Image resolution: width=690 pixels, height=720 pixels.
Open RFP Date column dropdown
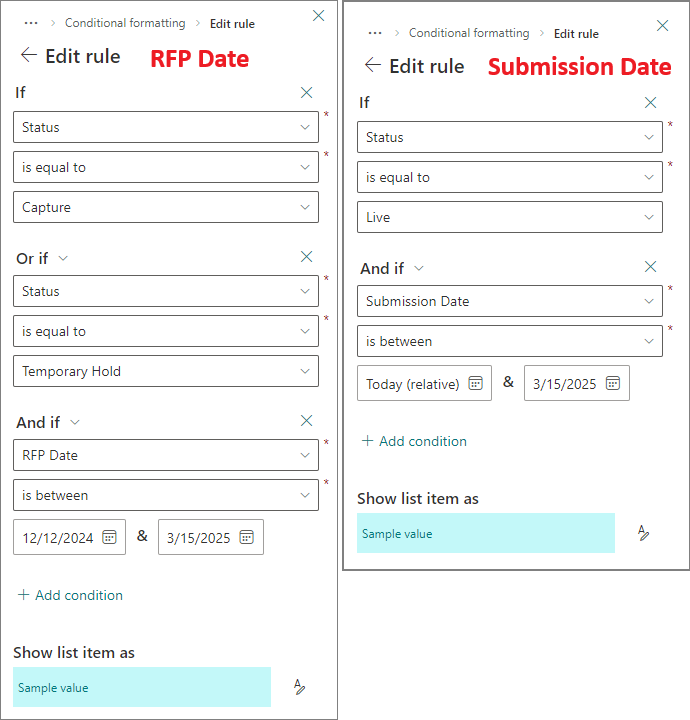click(166, 455)
